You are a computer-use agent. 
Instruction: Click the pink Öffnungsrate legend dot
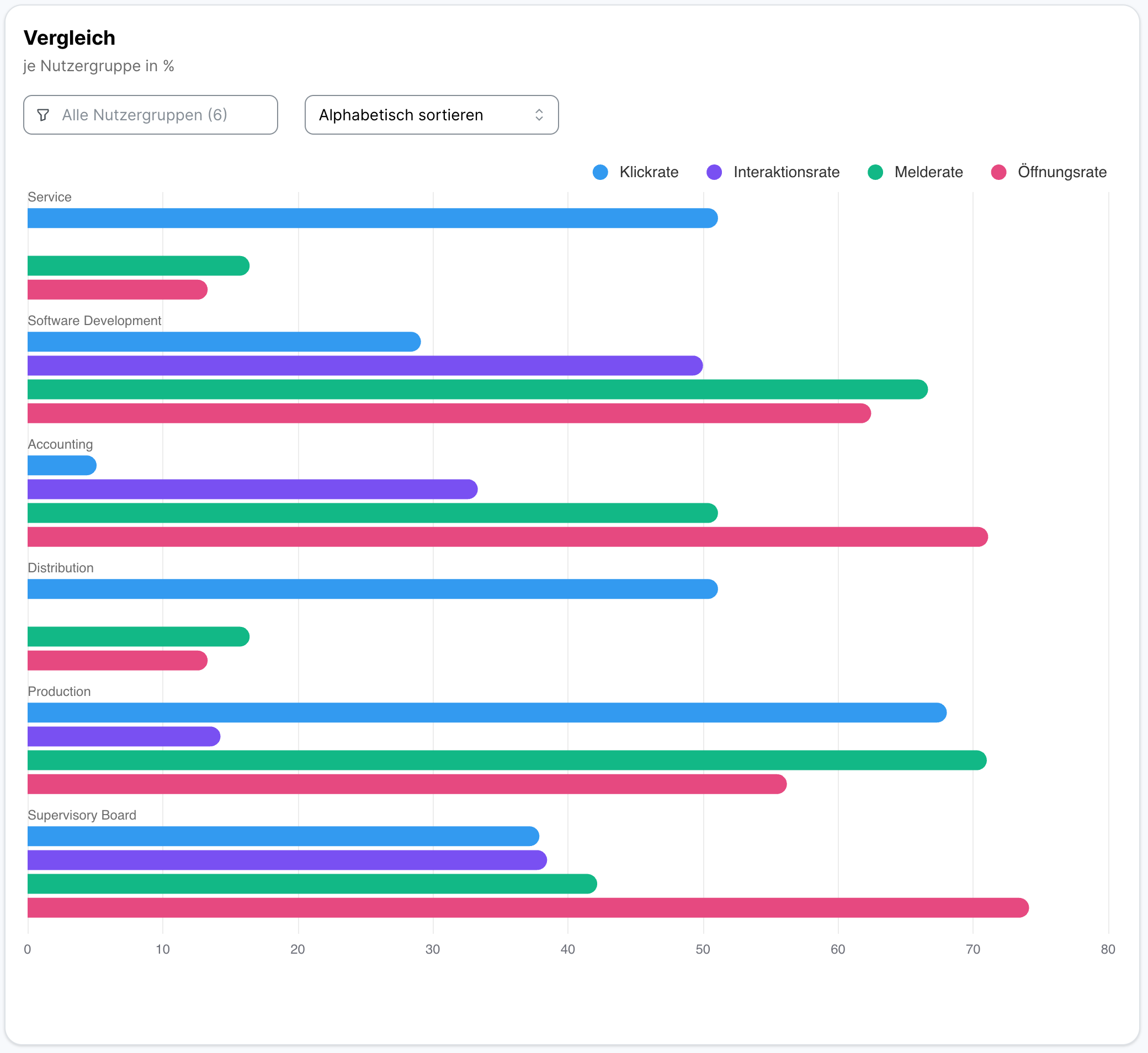998,172
